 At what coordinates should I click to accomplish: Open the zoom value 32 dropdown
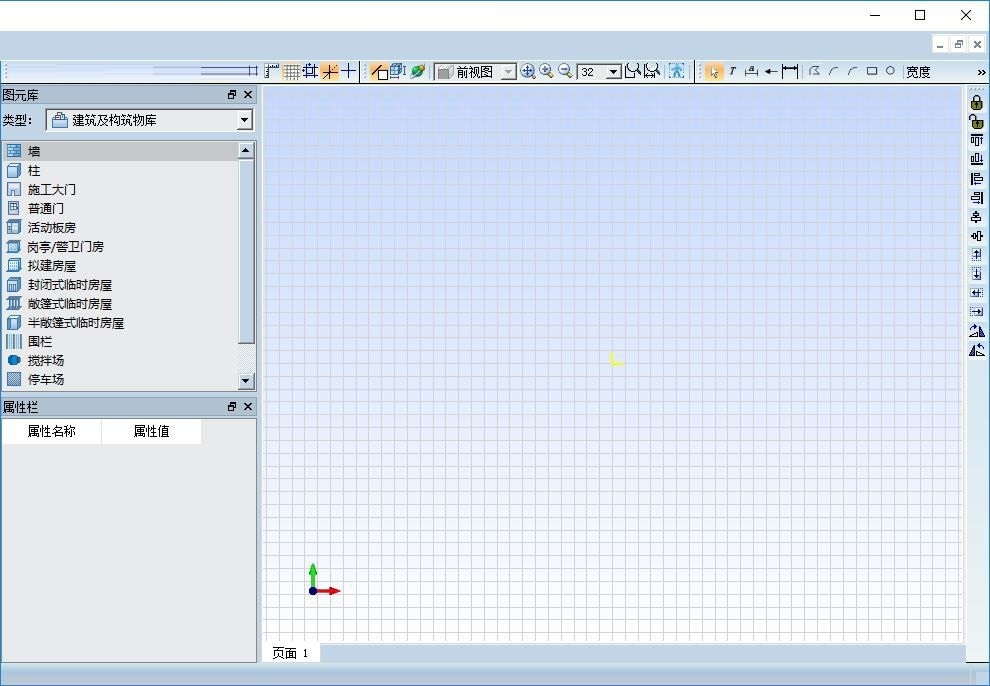[599, 72]
